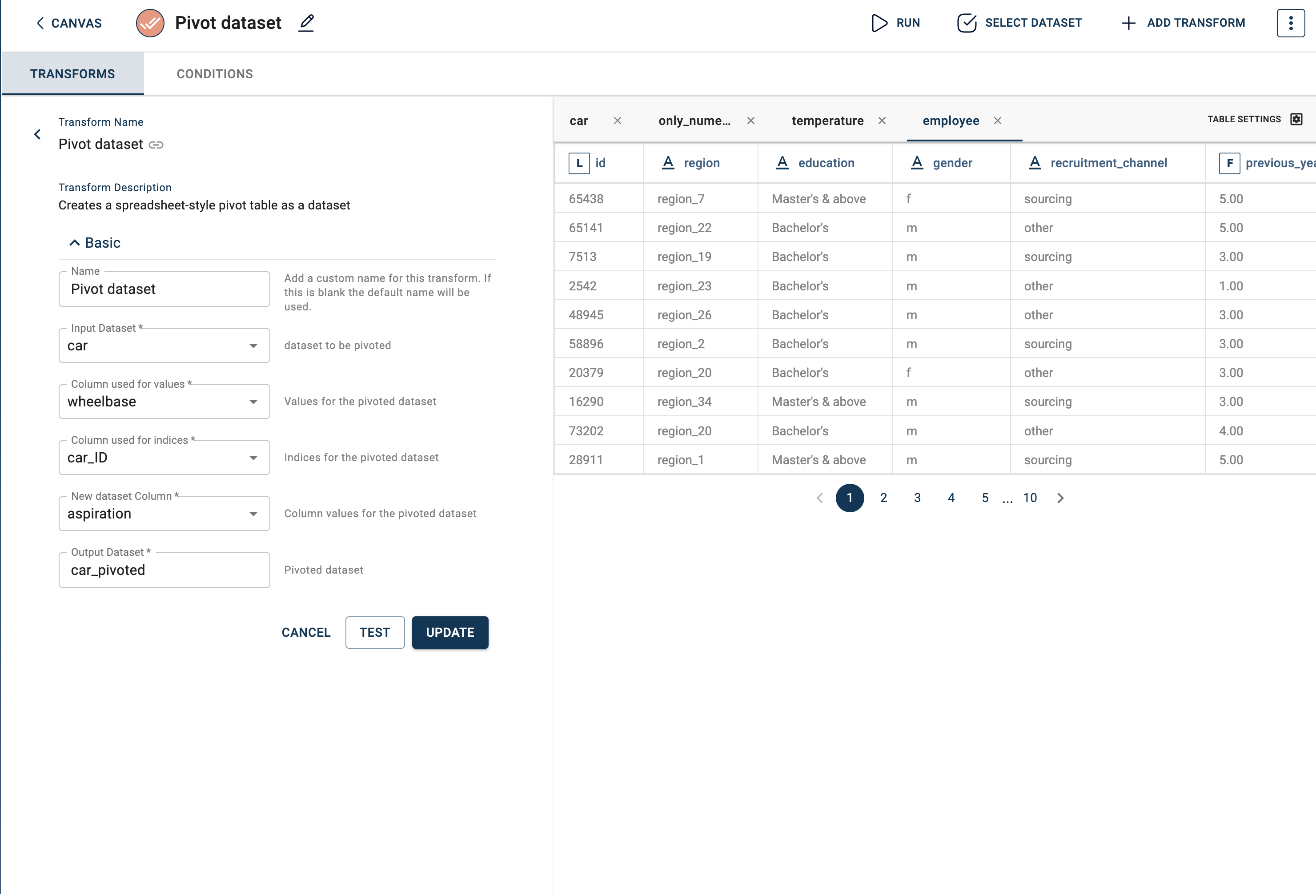Screen dimensions: 1316x896
Task: Click the Pivot dataset status icon
Action: pos(150,23)
